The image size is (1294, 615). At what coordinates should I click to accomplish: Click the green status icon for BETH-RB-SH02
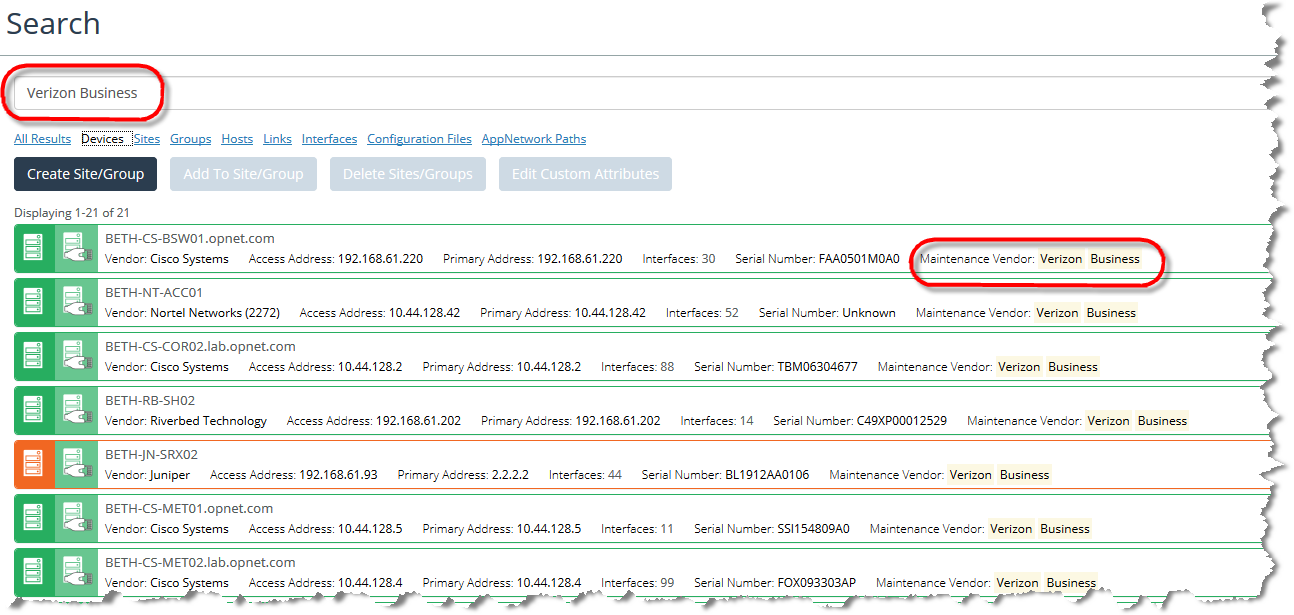pyautogui.click(x=34, y=411)
